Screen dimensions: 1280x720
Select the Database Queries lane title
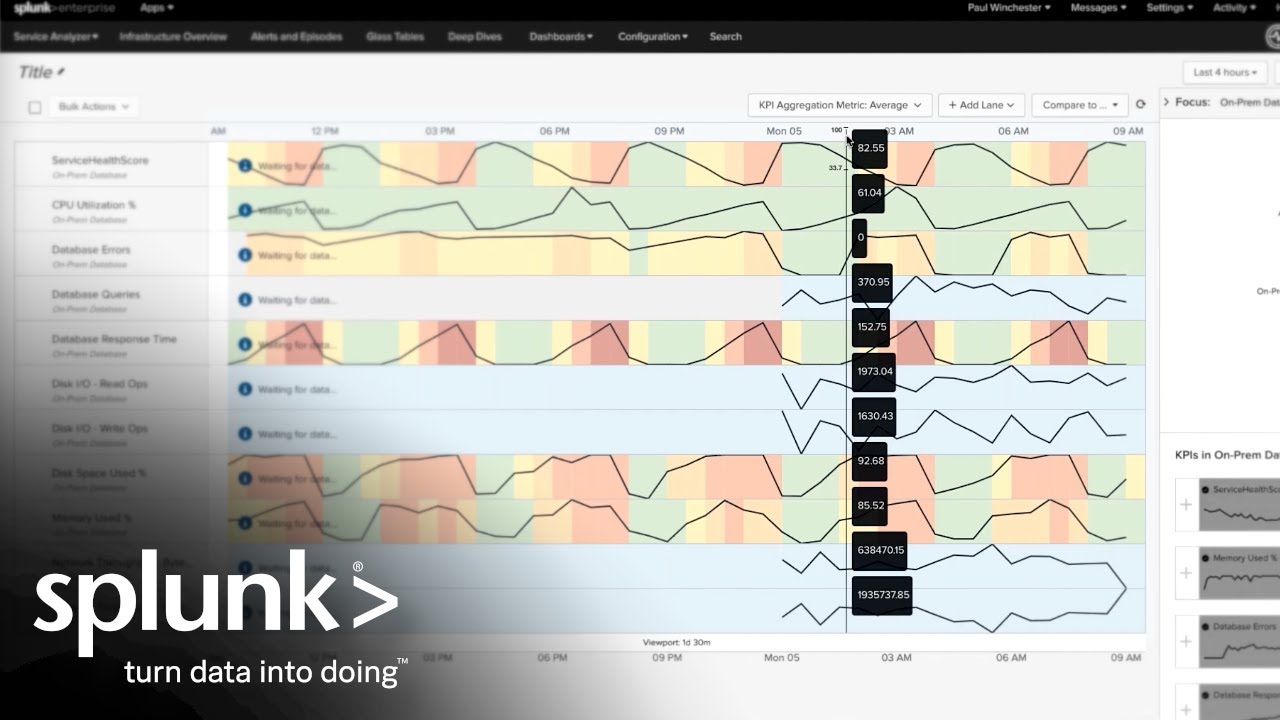click(x=96, y=294)
